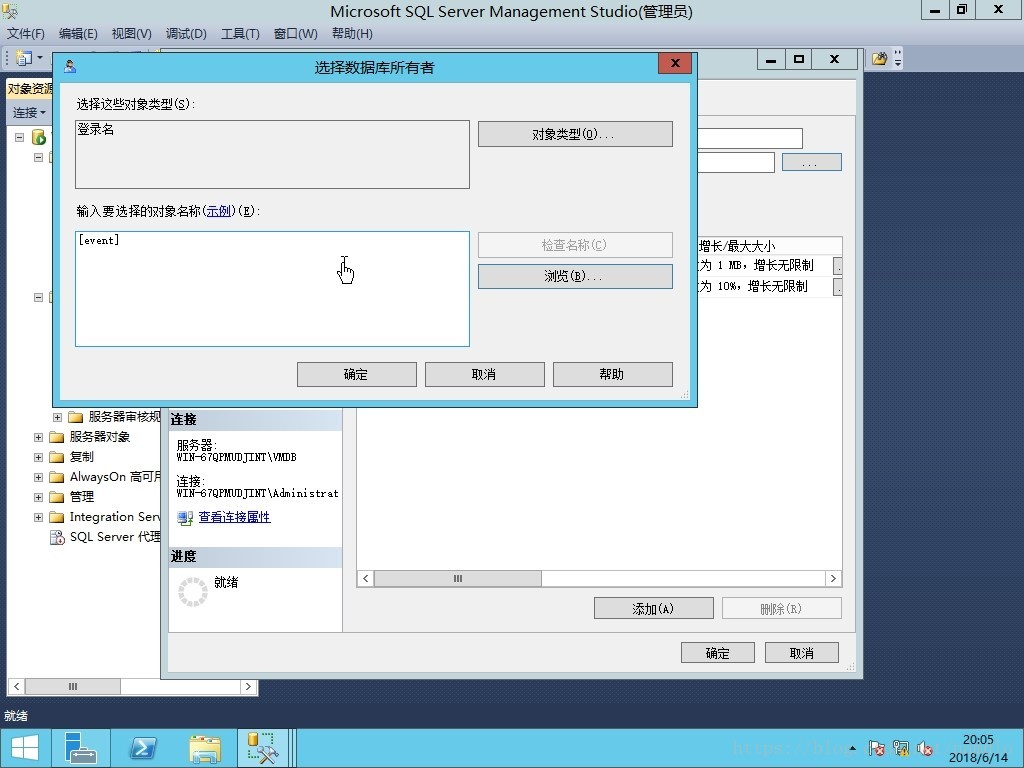This screenshot has height=768, width=1024.
Task: Expand the 管理 folder
Action: point(38,497)
